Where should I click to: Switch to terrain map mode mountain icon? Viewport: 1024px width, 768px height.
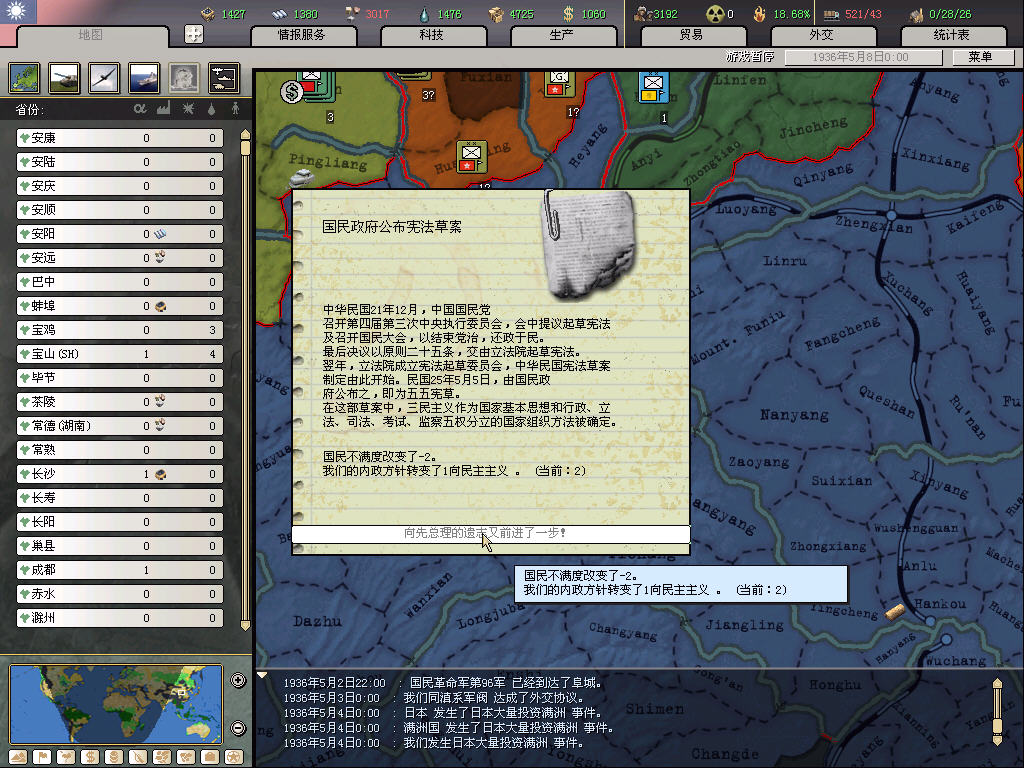[18, 757]
